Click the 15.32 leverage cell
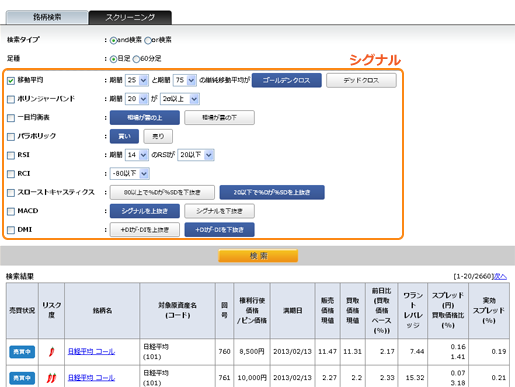Viewport: 515px width, 387px height. (x=414, y=378)
